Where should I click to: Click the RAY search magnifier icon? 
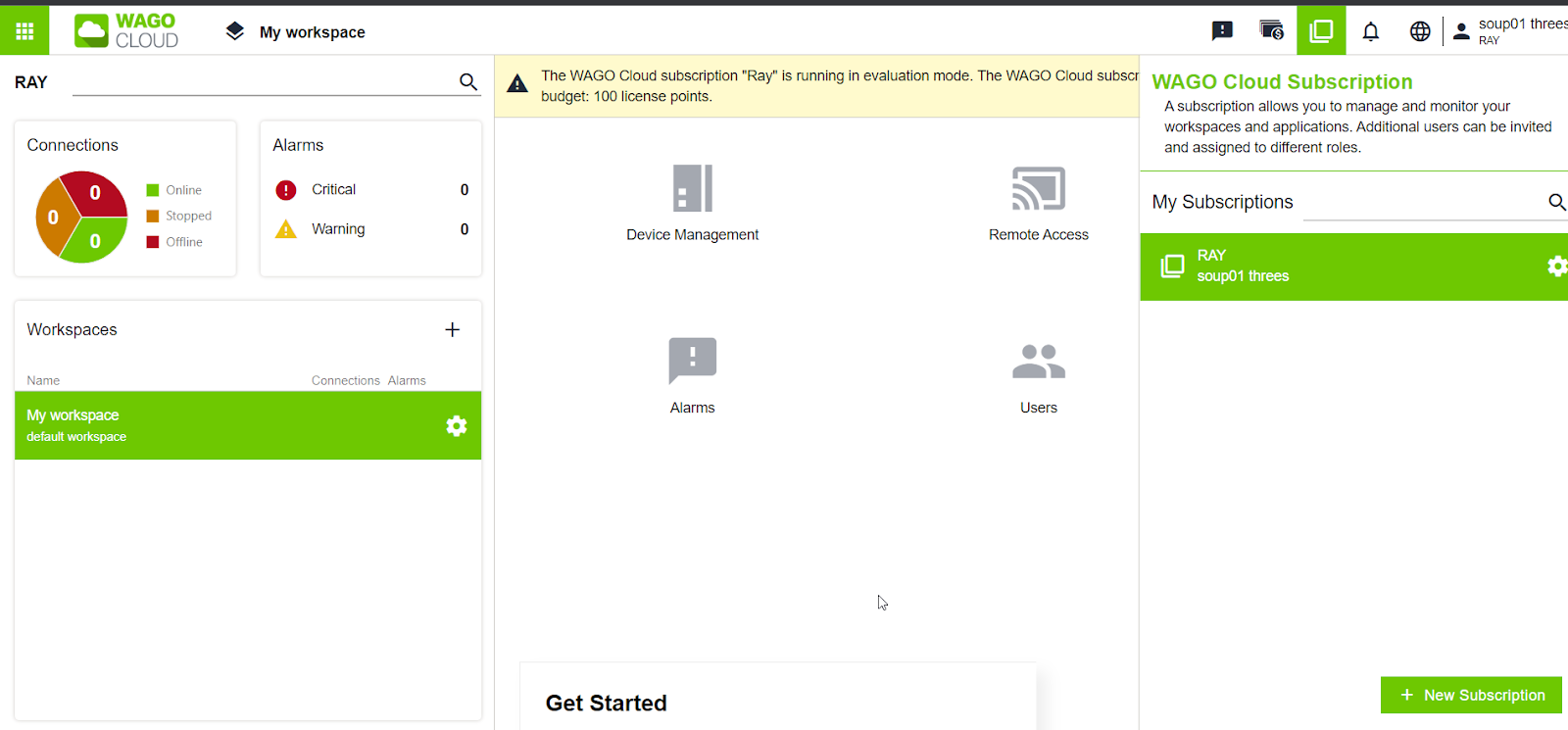[468, 82]
